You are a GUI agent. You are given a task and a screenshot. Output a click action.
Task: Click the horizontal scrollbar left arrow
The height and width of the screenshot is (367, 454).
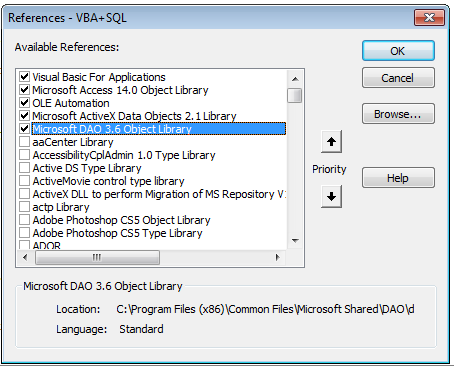[x=25, y=257]
